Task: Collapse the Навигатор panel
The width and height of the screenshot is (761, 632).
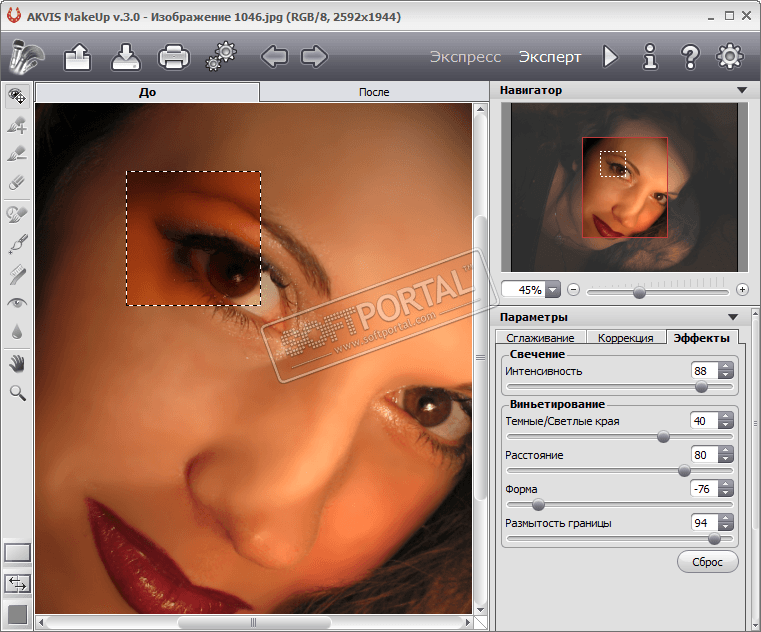Action: pyautogui.click(x=741, y=90)
